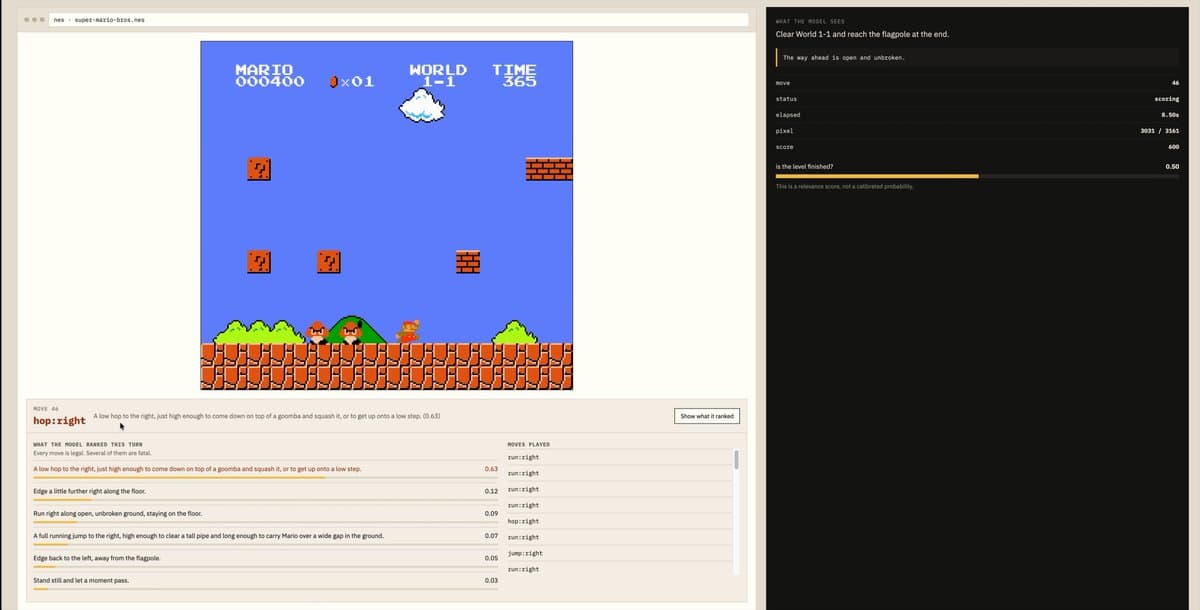Screen dimensions: 1200x610
Task: Select the "Edge a little further right along the floor." row
Action: [267, 492]
